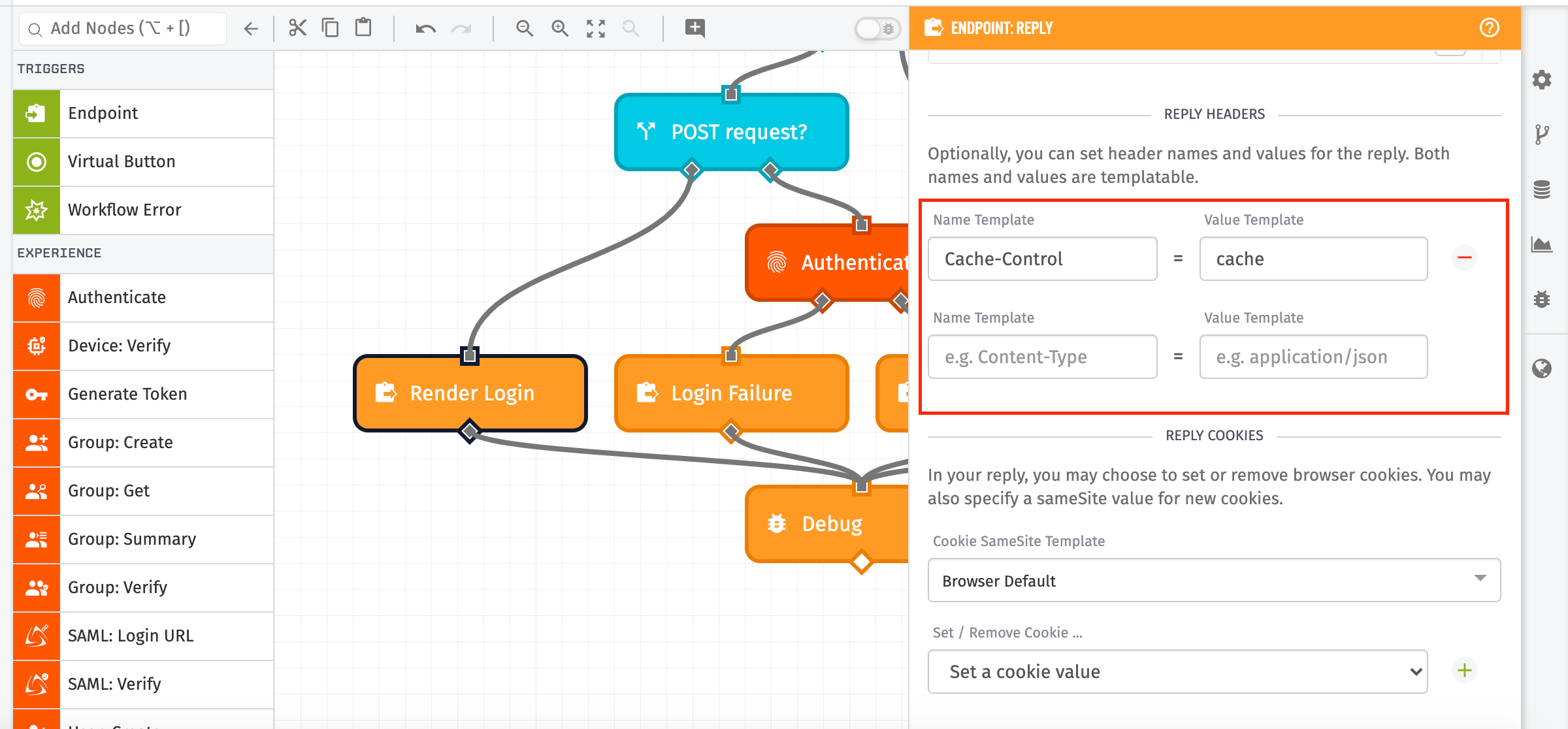Click the Add Nodes search field

tap(123, 28)
